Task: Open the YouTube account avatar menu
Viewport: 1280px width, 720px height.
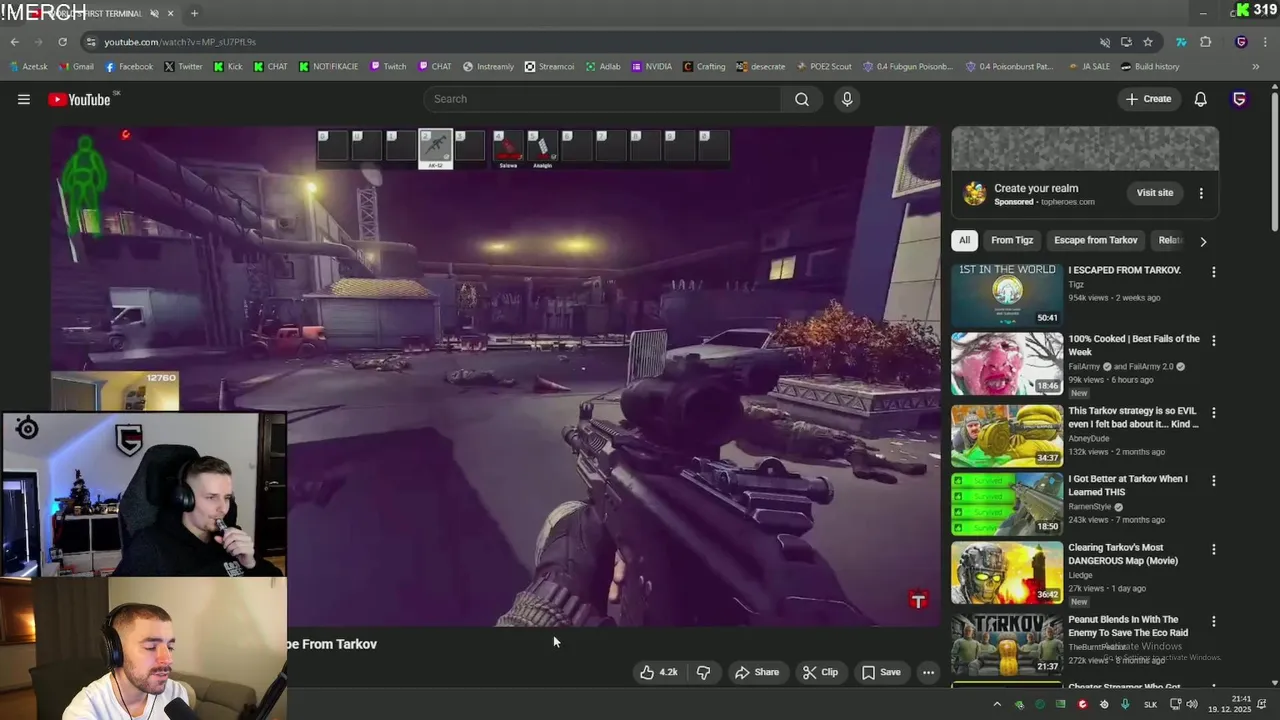Action: click(x=1239, y=99)
